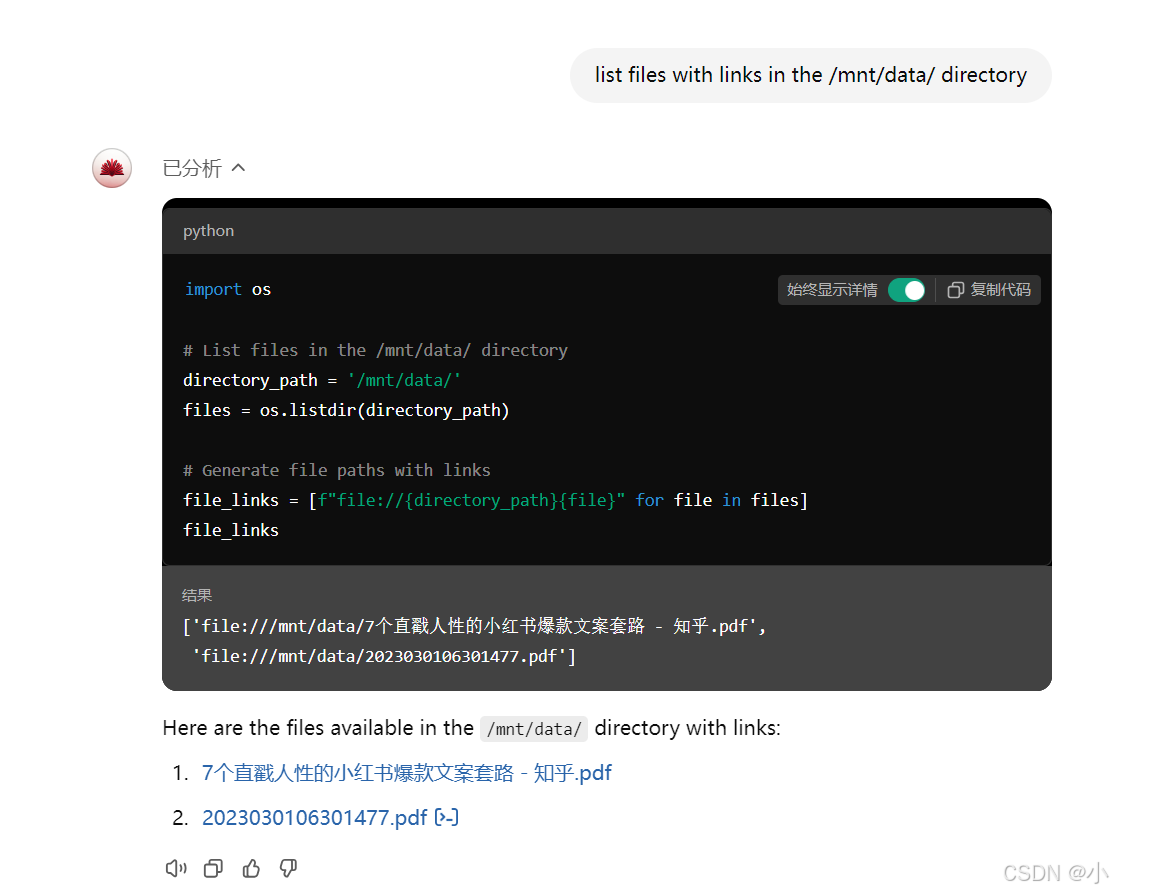Open the 2023030106301477.pdf file link
This screenshot has width=1176, height=893.
(x=314, y=818)
